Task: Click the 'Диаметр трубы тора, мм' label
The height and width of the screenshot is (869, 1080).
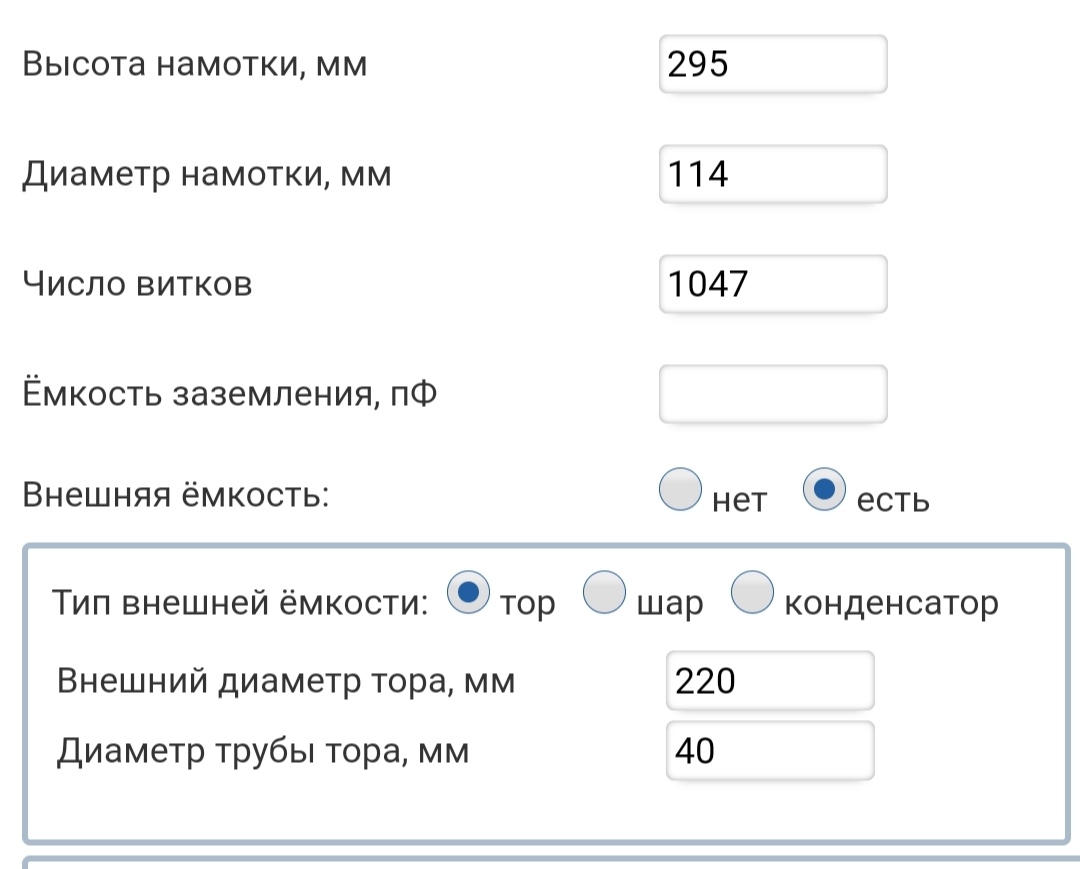Action: [x=263, y=751]
